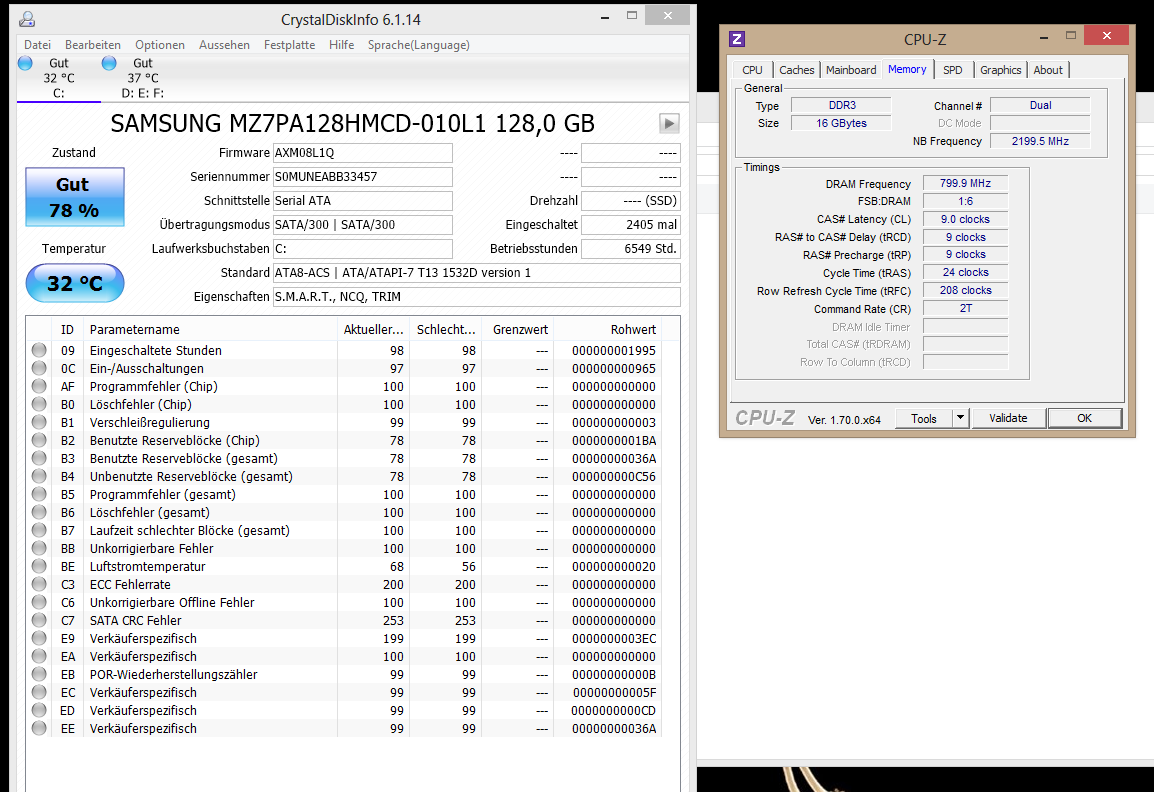Select the Memory tab in CPU-Z
This screenshot has height=792, width=1154.
[x=907, y=69]
